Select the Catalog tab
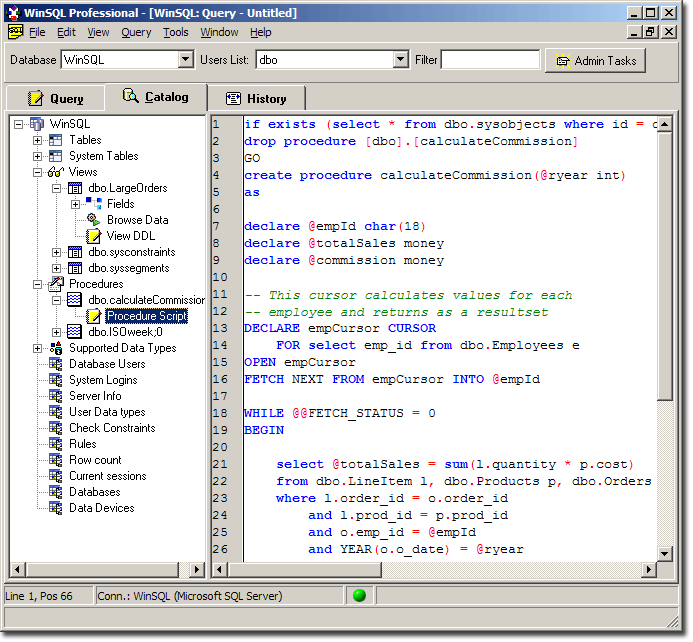 tap(156, 97)
